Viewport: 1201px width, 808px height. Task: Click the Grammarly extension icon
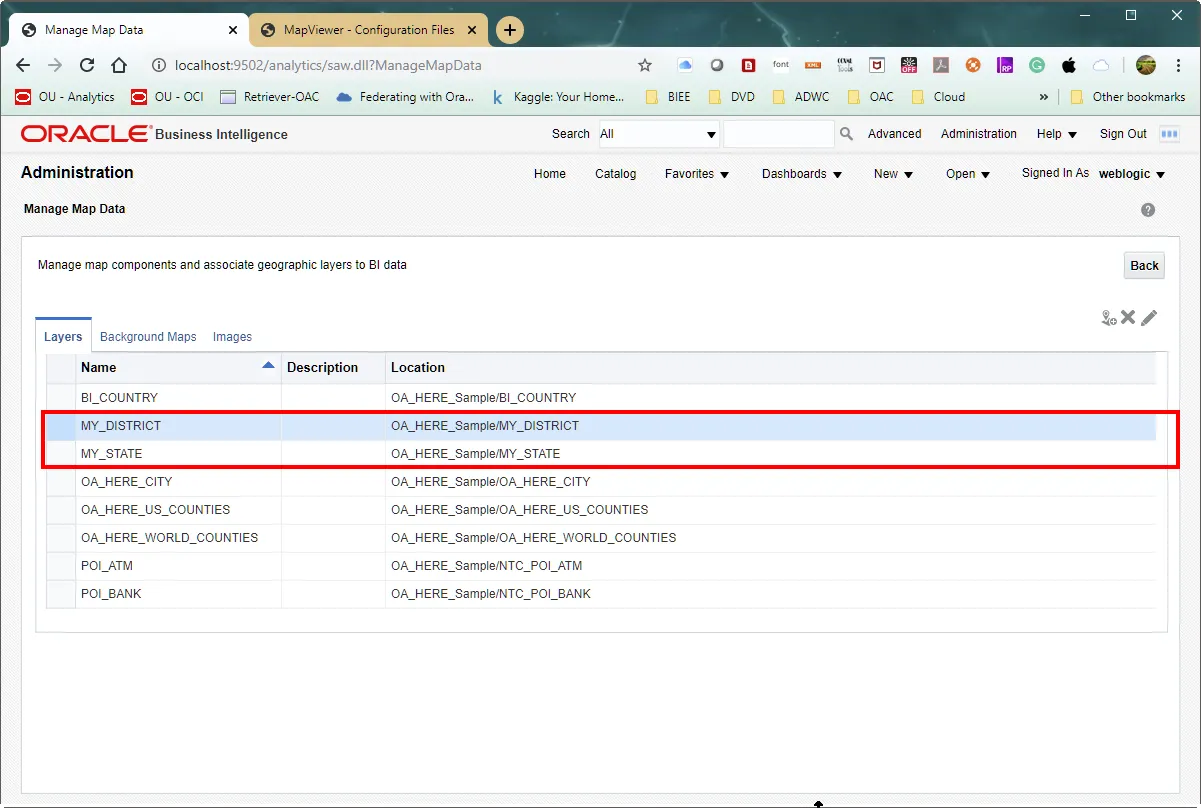coord(1037,65)
